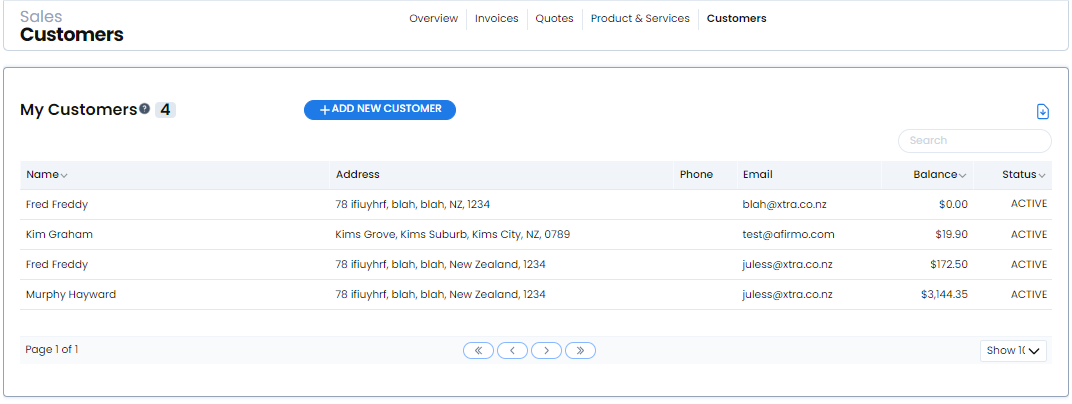Click the customer count badge showing 4
Image resolution: width=1072 pixels, height=404 pixels.
(x=165, y=110)
